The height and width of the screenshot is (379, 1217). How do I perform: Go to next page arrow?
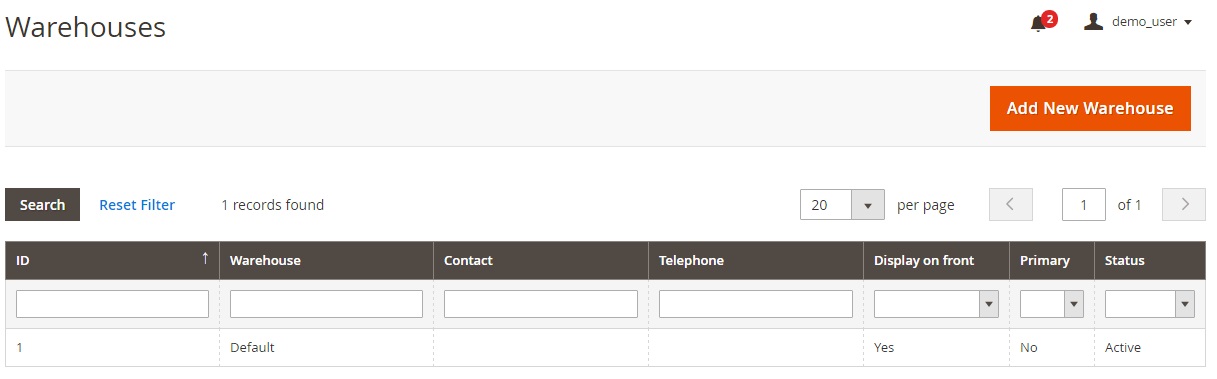click(1185, 204)
